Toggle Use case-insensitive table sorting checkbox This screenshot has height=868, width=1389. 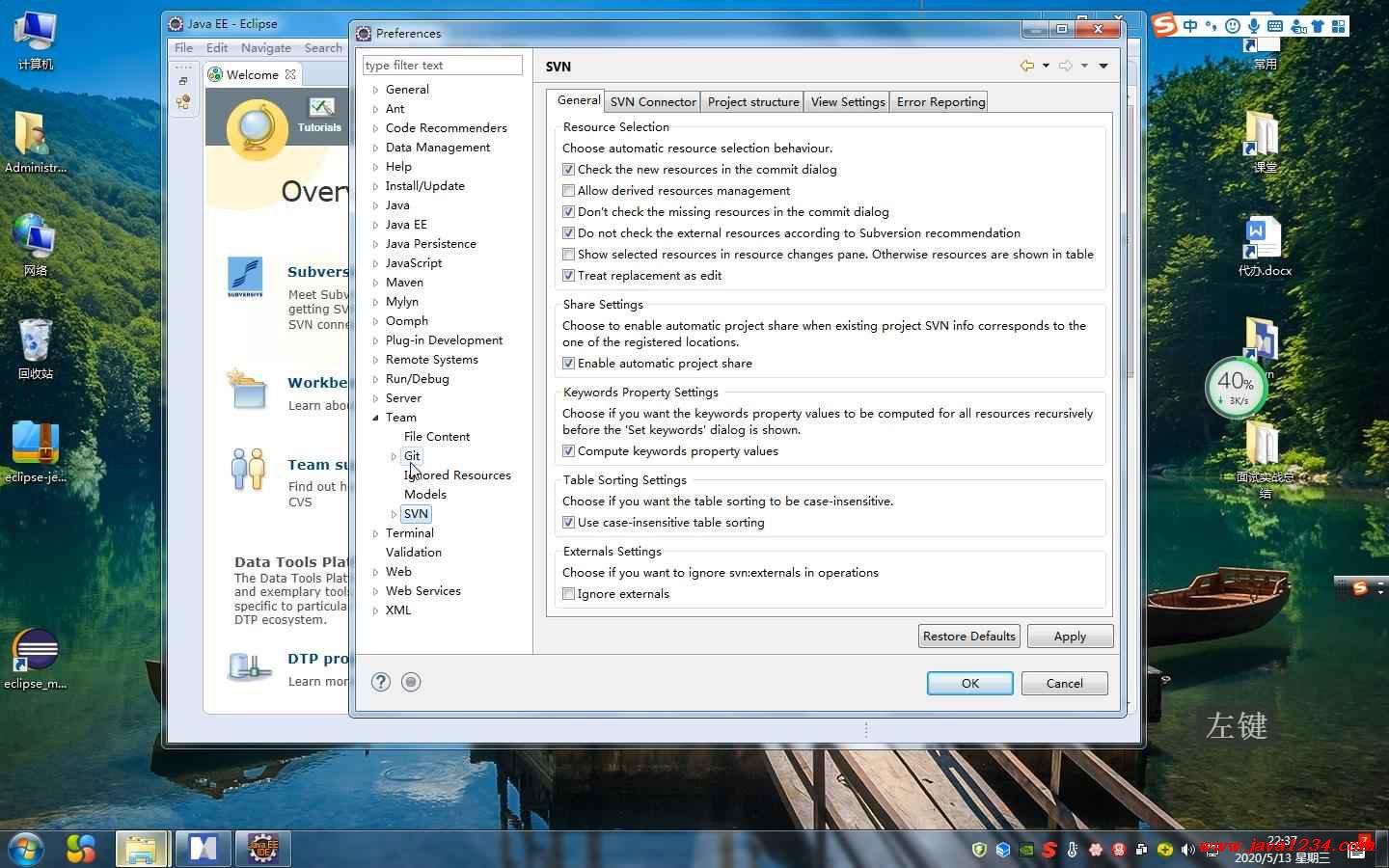coord(568,522)
